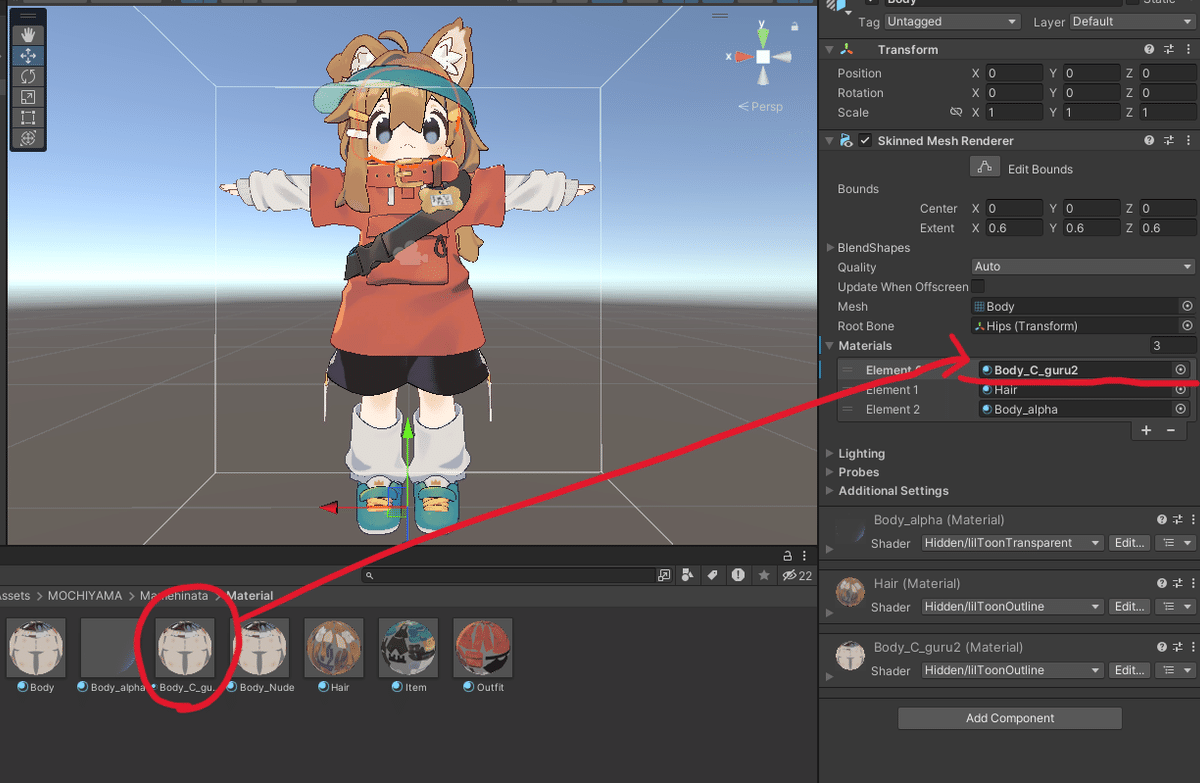Toggle Update When Offscreen checkbox
1200x783 pixels.
(978, 287)
